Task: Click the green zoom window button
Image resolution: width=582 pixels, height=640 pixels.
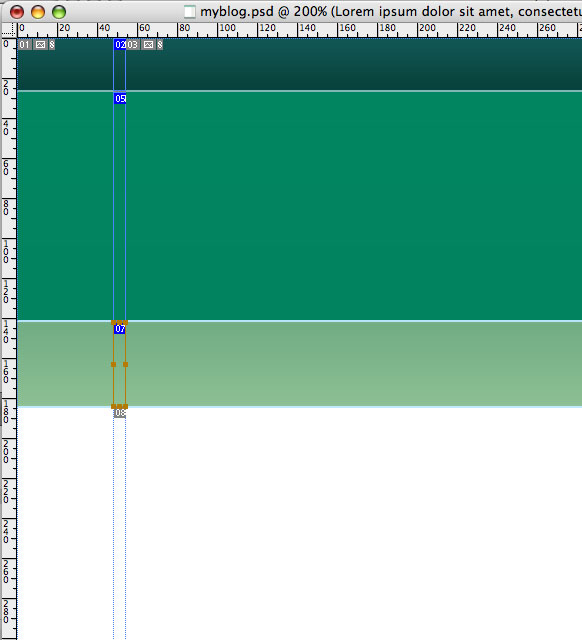Action: [59, 12]
